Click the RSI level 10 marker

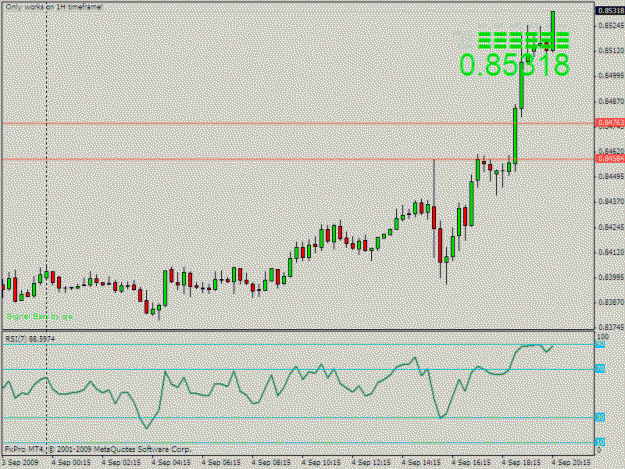point(600,442)
